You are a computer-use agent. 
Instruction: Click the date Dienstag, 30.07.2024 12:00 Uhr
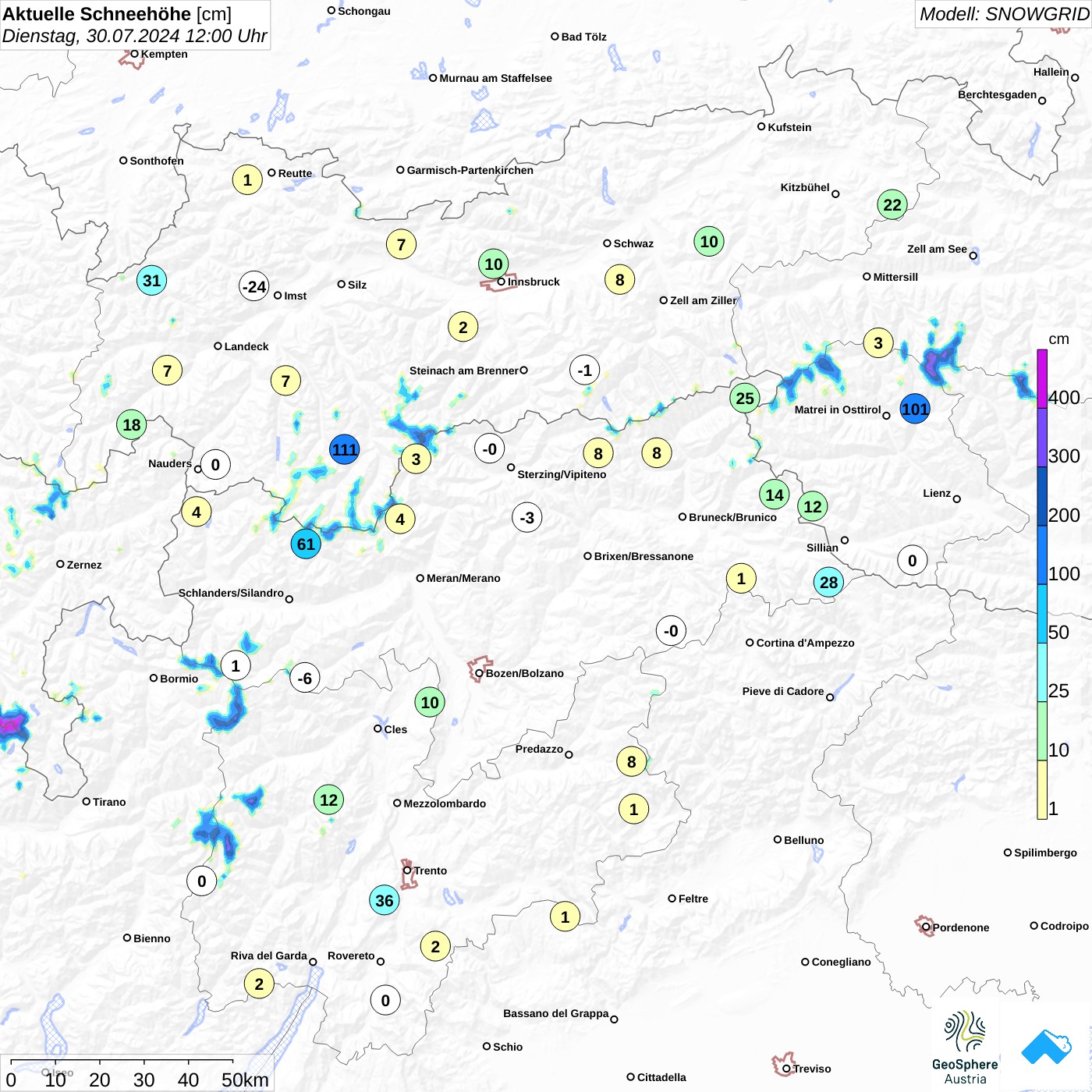click(134, 36)
